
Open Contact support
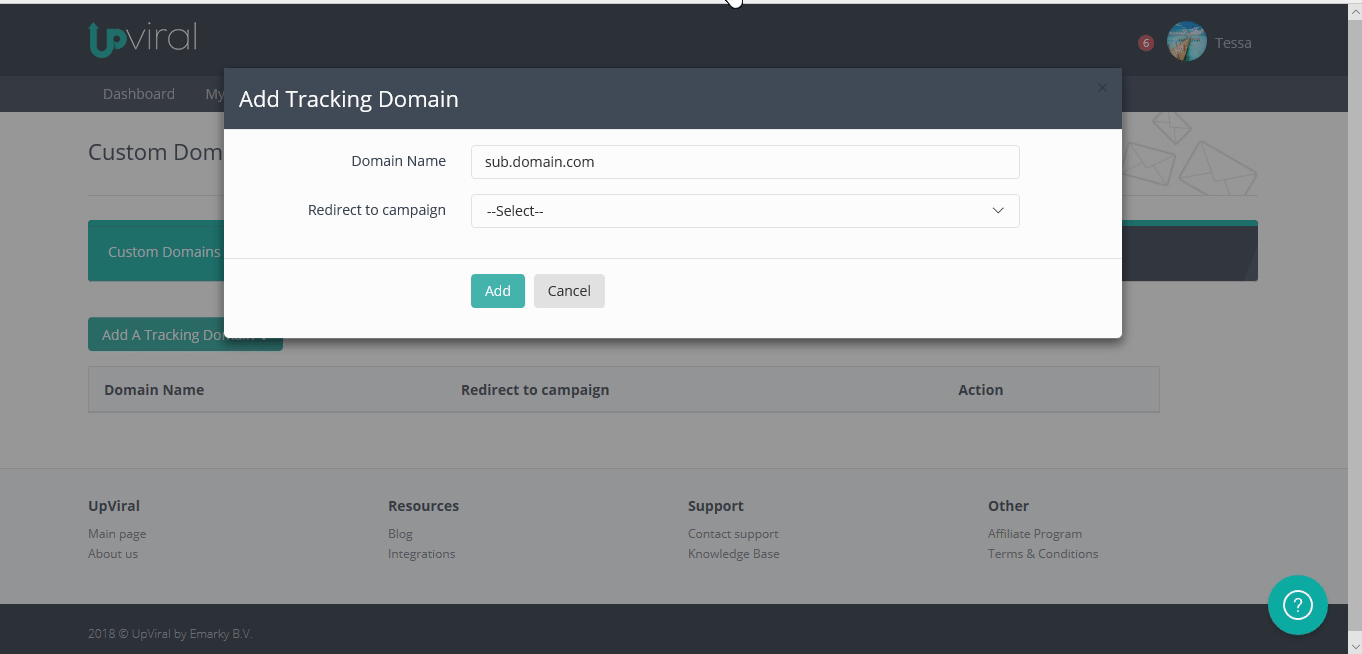[733, 533]
